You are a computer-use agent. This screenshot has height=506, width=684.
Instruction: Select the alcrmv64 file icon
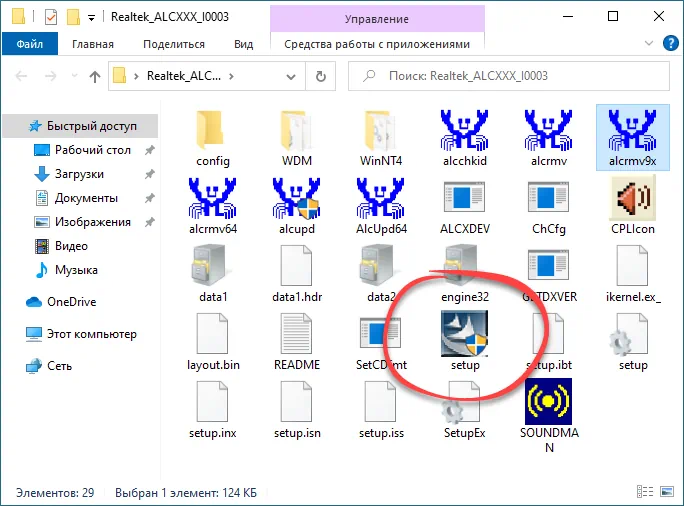(x=212, y=206)
